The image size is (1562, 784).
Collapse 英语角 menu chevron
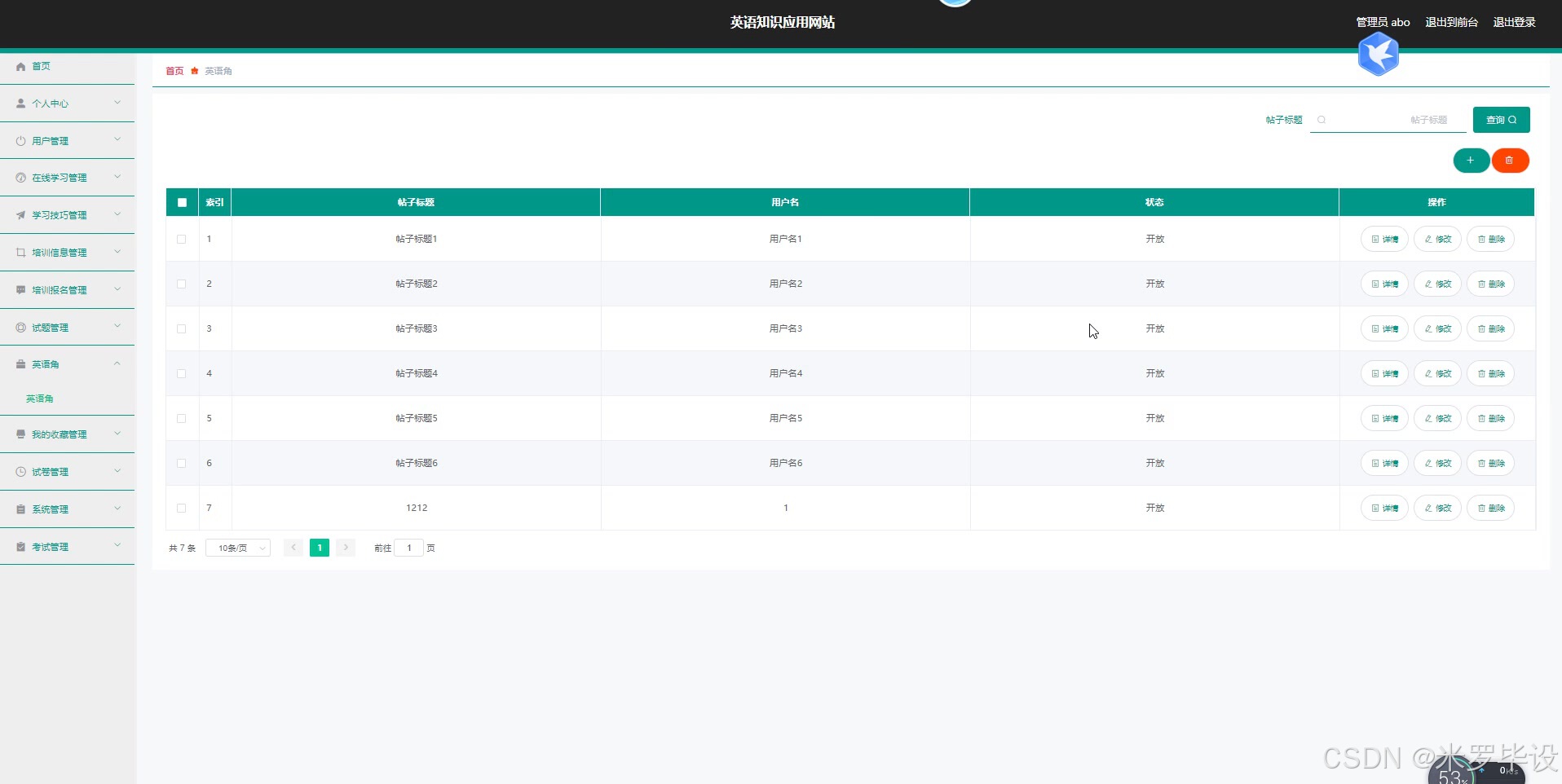point(117,363)
